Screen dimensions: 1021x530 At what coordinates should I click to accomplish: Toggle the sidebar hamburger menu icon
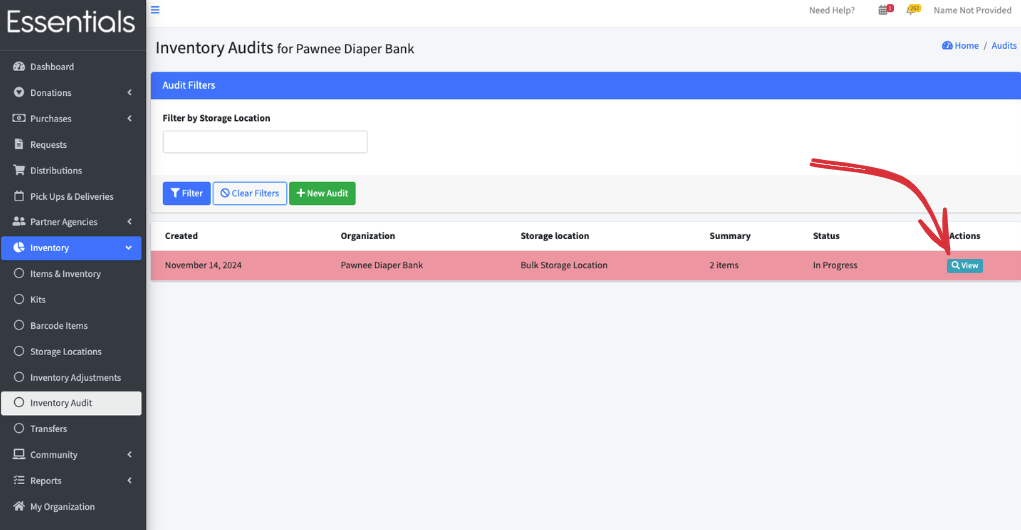pos(155,10)
